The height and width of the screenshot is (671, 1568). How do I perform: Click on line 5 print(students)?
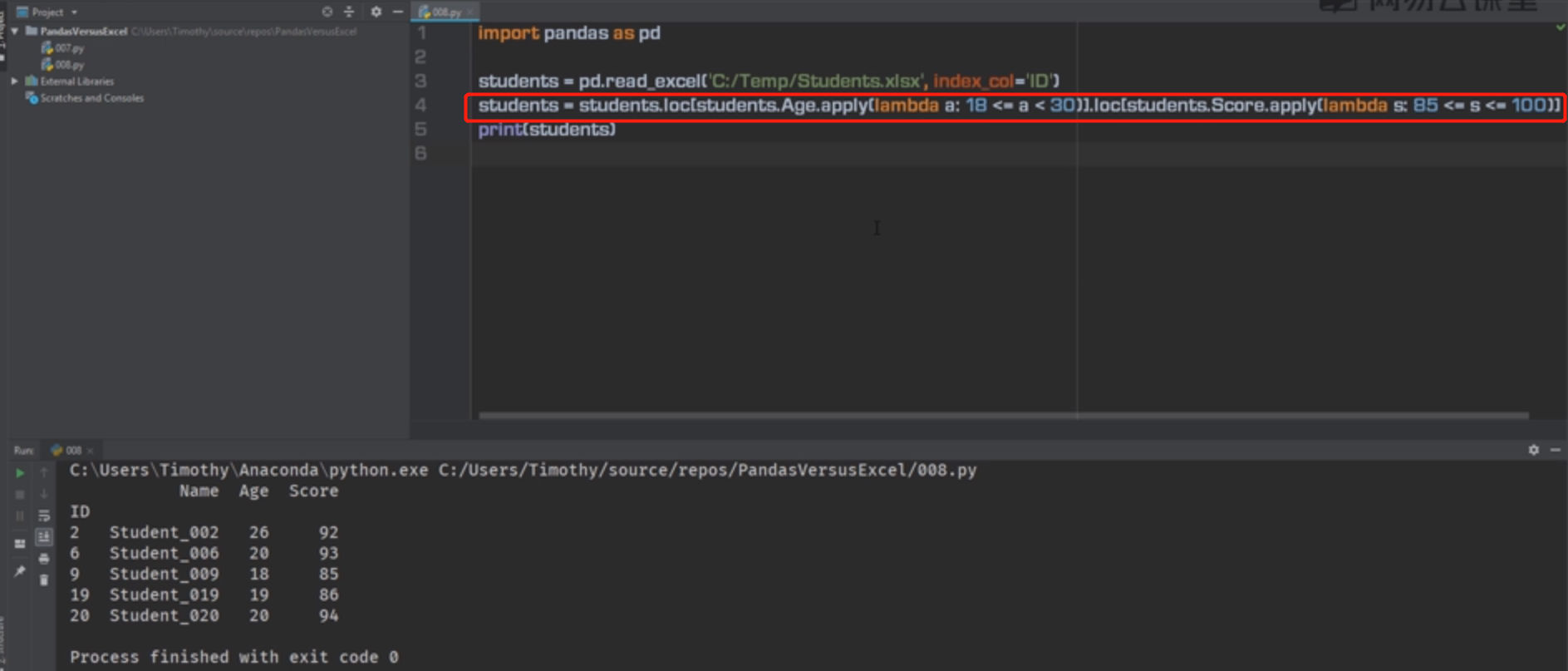click(x=547, y=130)
